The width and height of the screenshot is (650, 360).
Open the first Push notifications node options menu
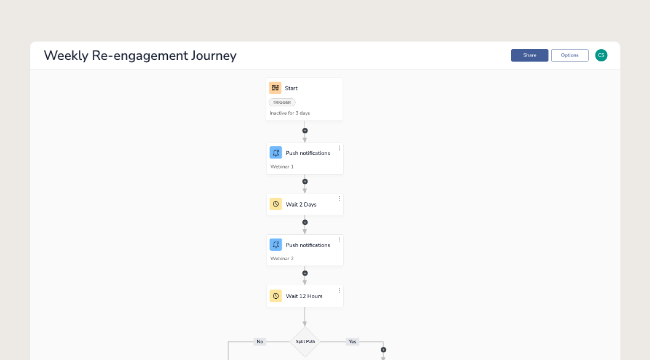[x=339, y=148]
